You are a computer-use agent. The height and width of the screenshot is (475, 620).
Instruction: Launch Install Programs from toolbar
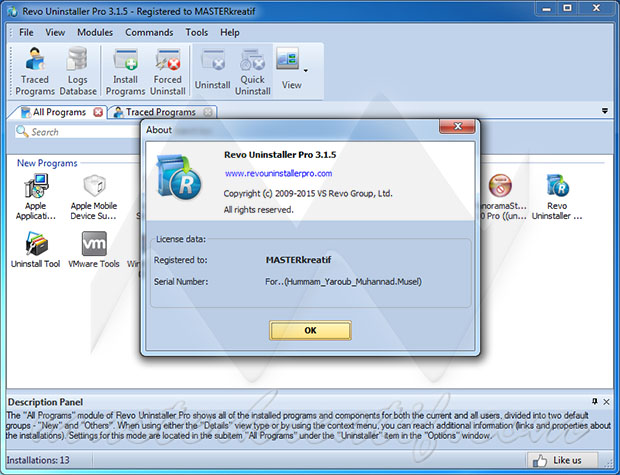coord(125,71)
